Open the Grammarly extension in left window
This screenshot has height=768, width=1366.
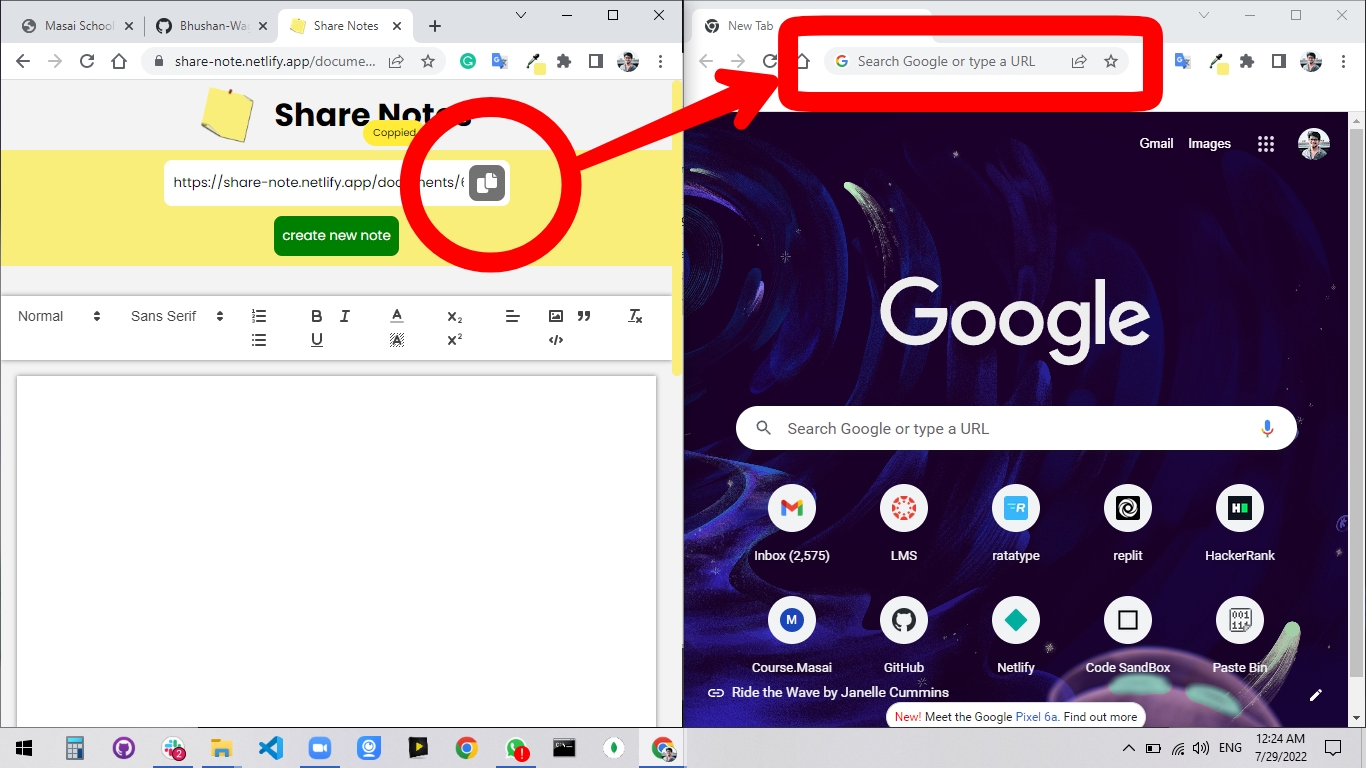click(x=468, y=61)
